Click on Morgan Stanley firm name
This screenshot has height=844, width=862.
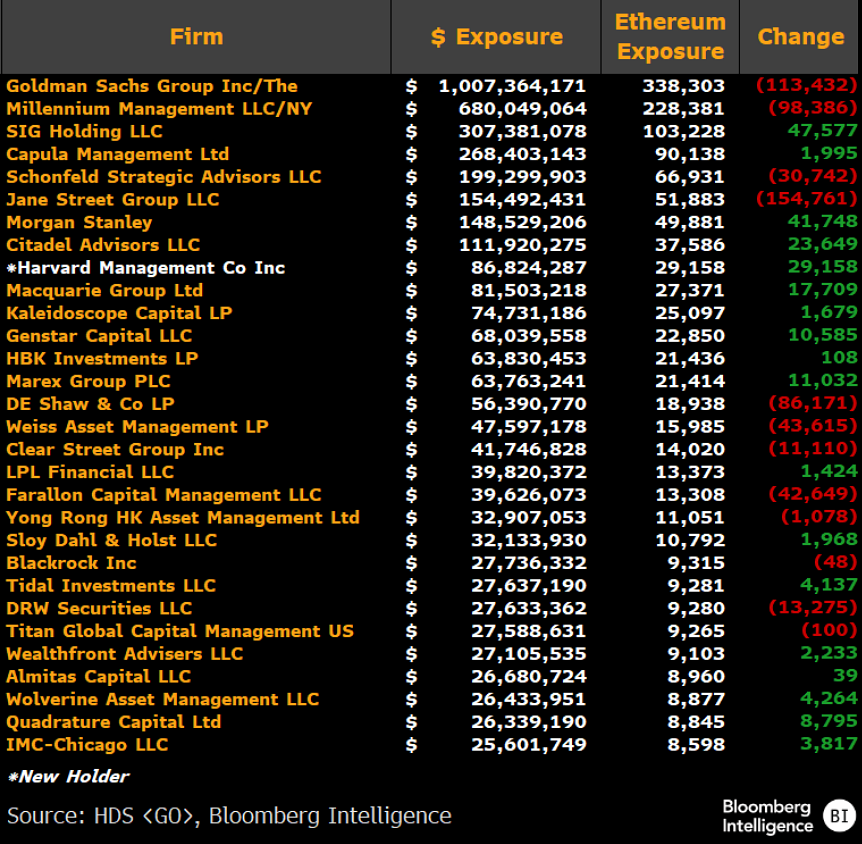point(79,222)
